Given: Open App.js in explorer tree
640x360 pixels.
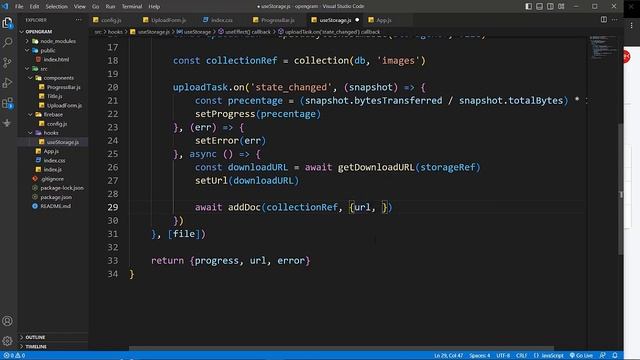Looking at the screenshot, I should [51, 151].
